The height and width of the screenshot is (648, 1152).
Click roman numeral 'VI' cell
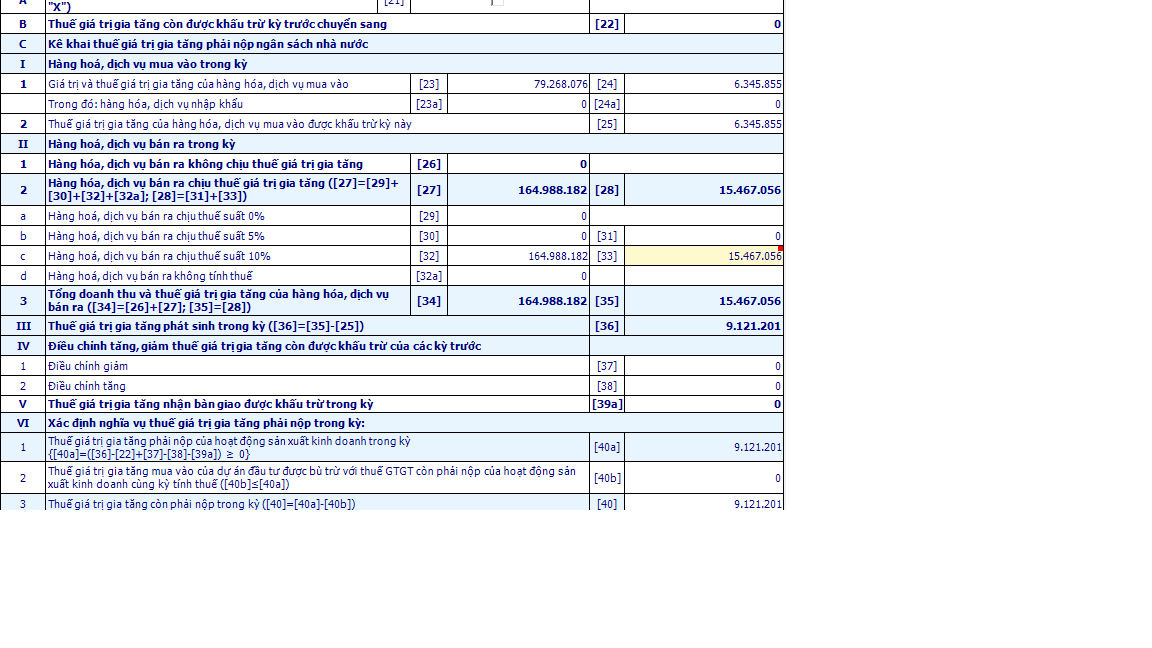[x=23, y=423]
